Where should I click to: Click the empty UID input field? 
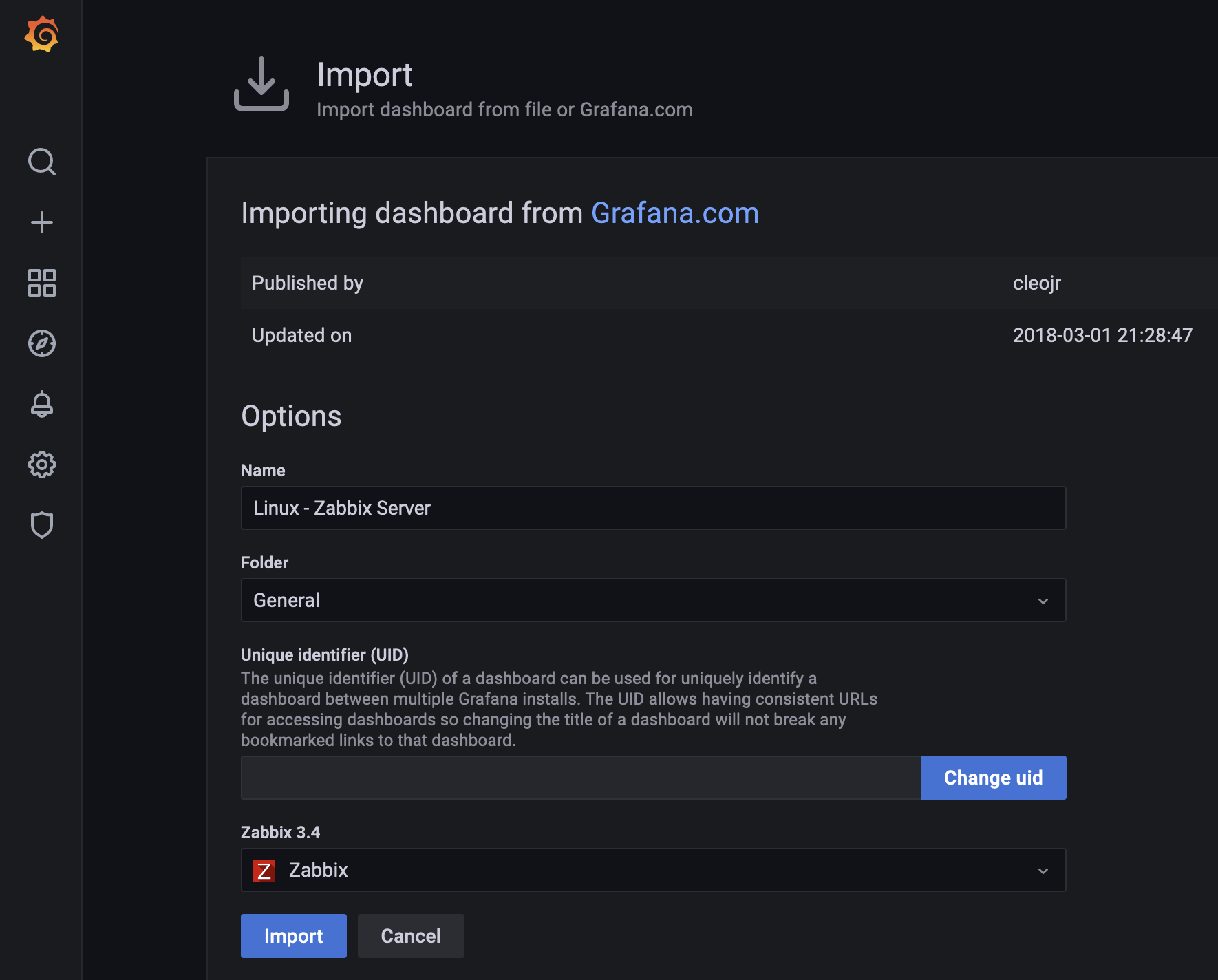click(x=581, y=778)
